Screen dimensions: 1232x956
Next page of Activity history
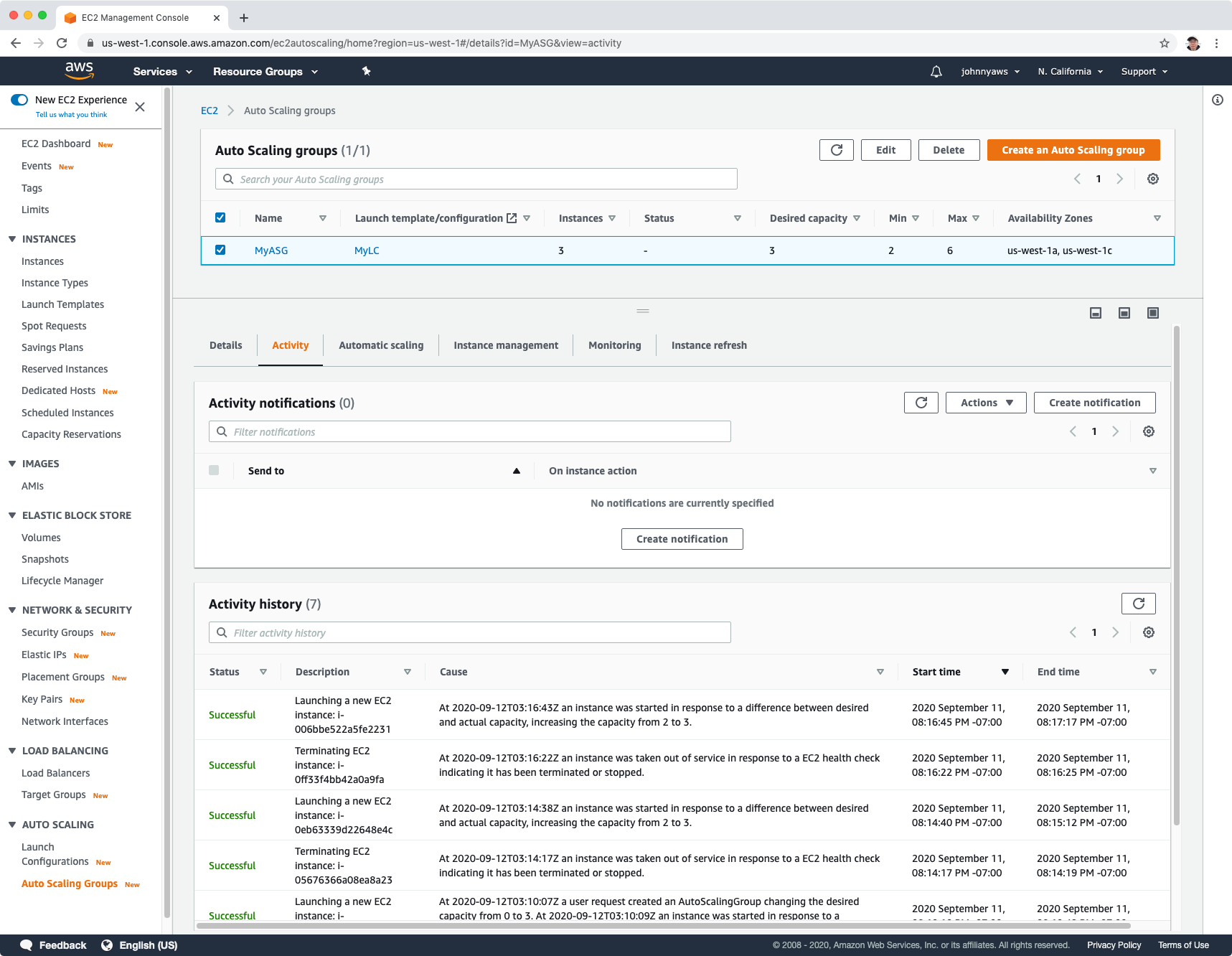1116,632
